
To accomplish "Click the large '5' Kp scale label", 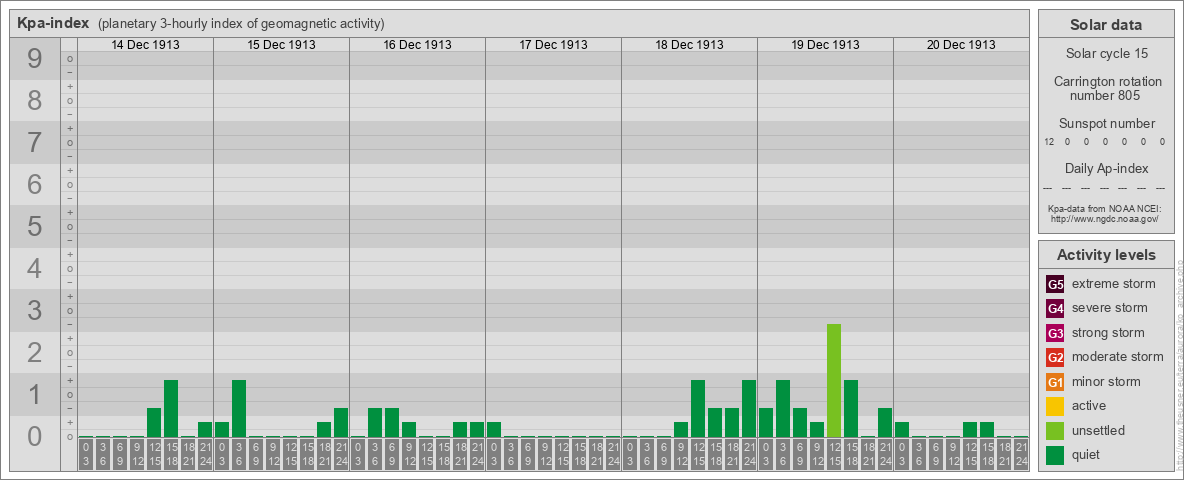I will coord(35,226).
